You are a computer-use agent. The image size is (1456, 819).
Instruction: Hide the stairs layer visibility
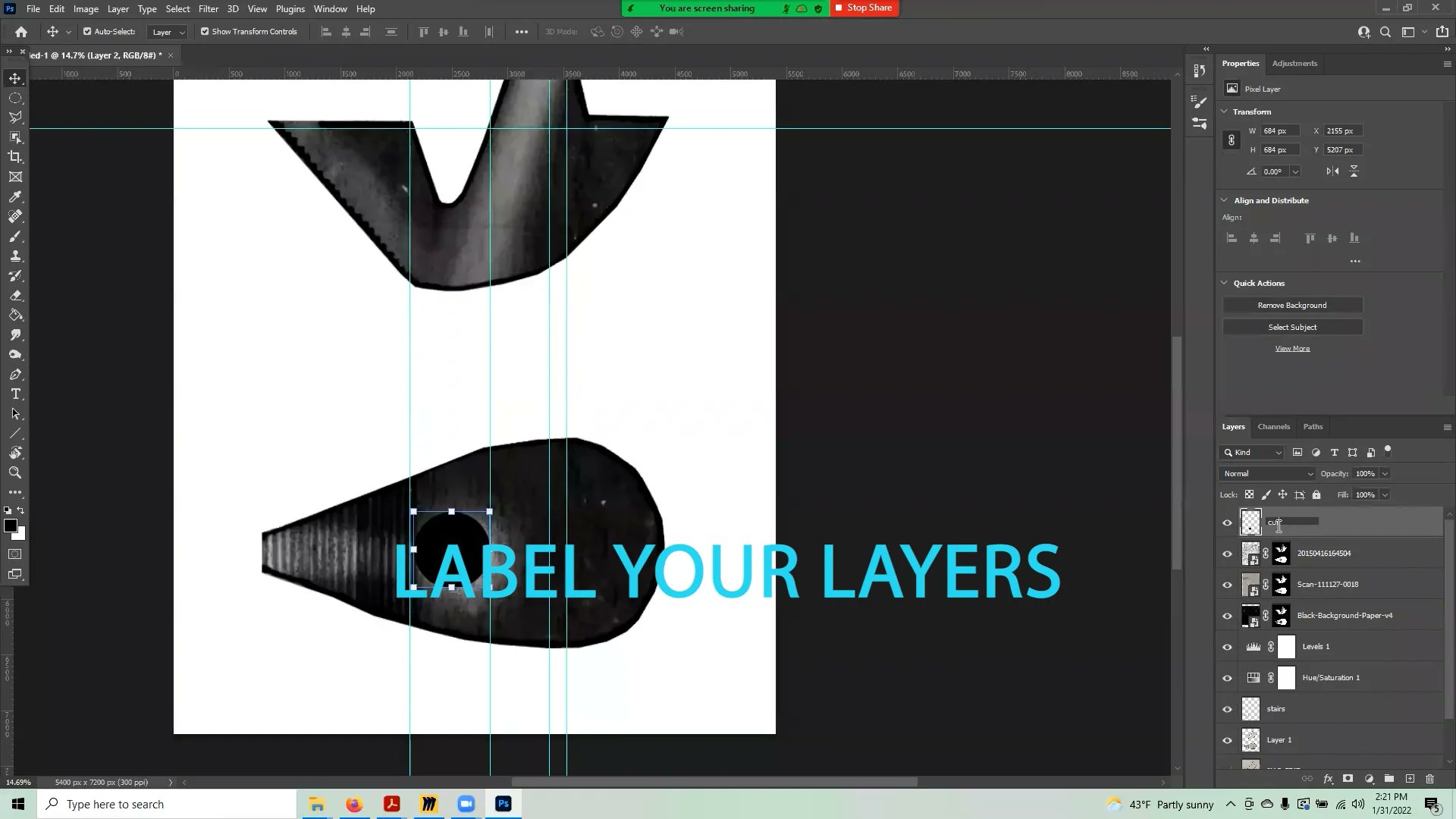click(x=1227, y=708)
